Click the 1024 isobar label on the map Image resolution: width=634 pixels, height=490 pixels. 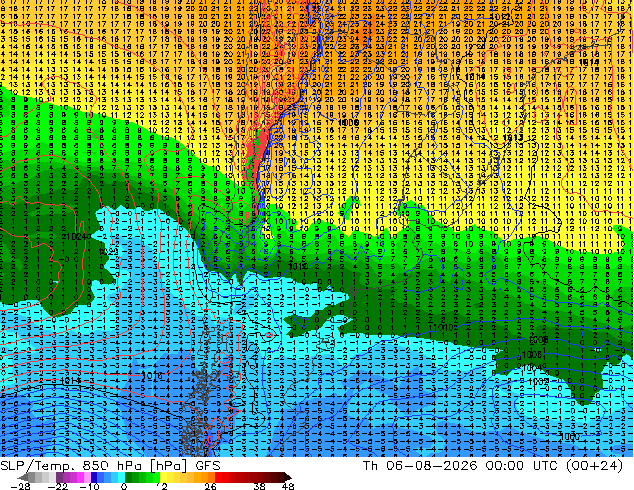[x=76, y=237]
